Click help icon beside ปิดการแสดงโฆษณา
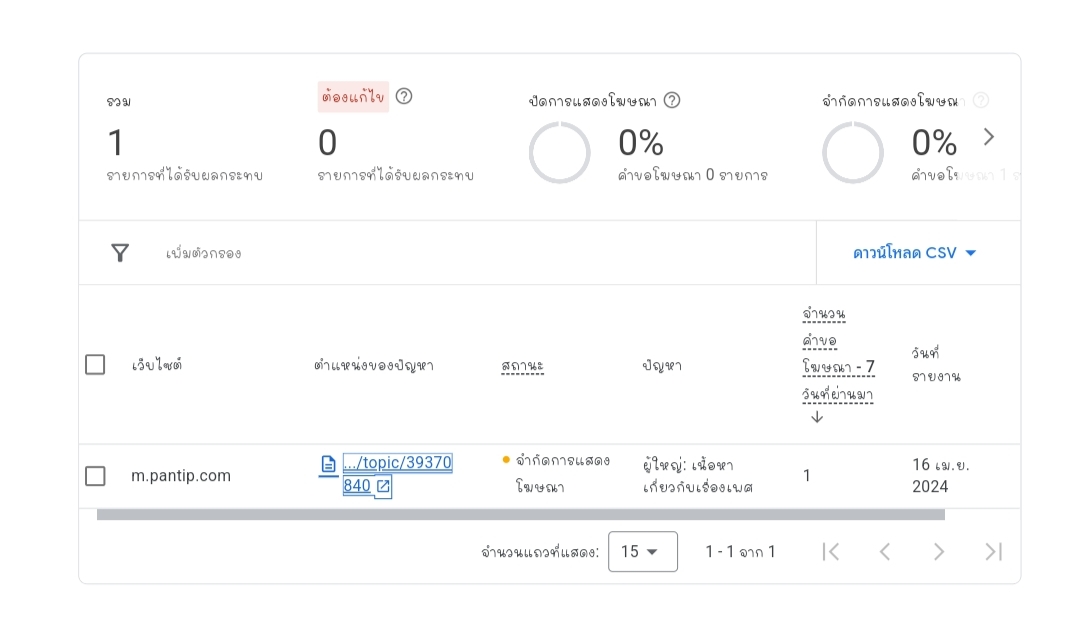This screenshot has width=1080, height=620. pyautogui.click(x=672, y=101)
